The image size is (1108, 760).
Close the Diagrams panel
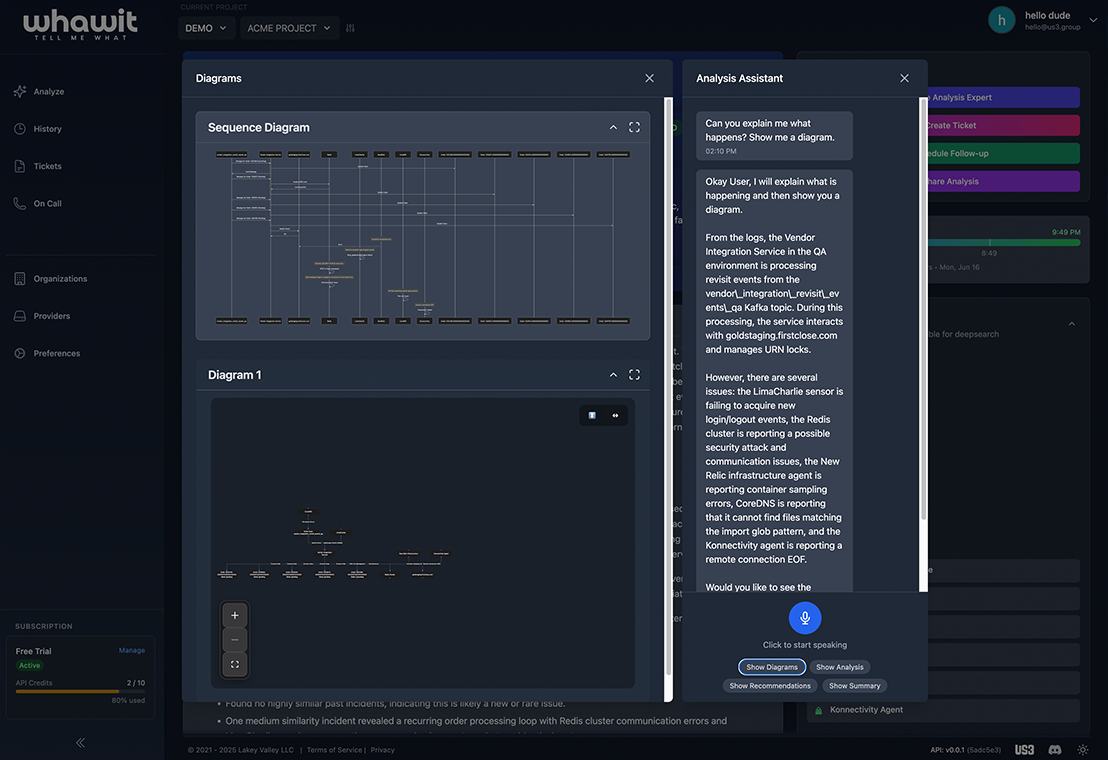click(x=649, y=78)
